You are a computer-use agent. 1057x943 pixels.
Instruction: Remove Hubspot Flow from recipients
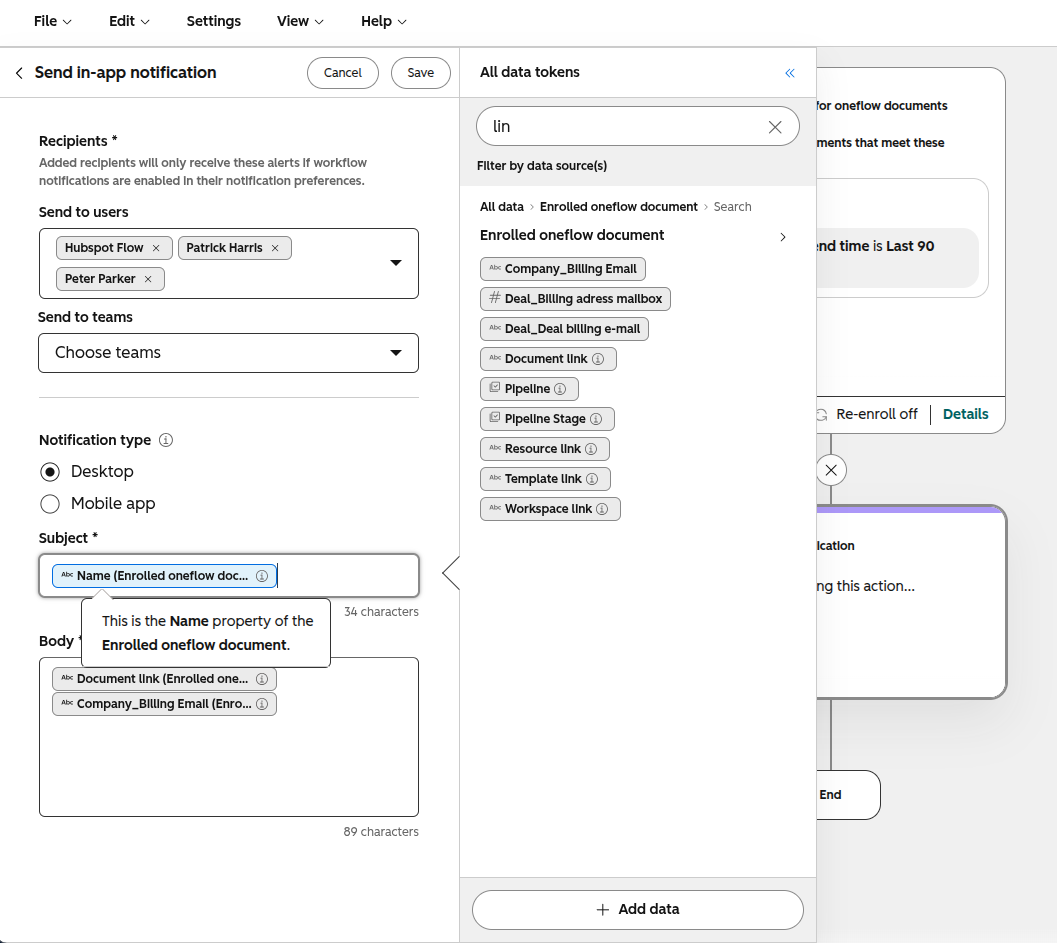(x=156, y=248)
